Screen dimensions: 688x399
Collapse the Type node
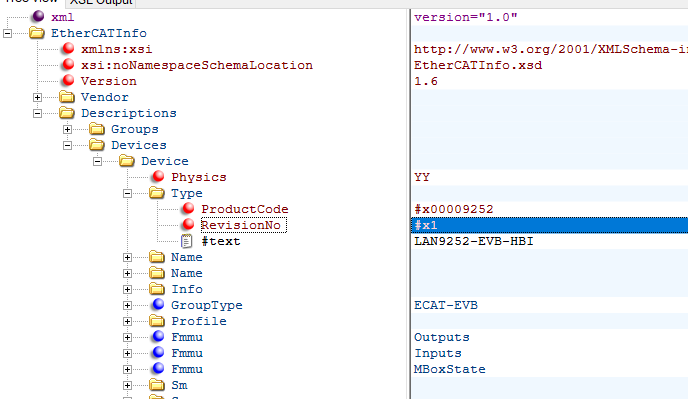pos(127,194)
